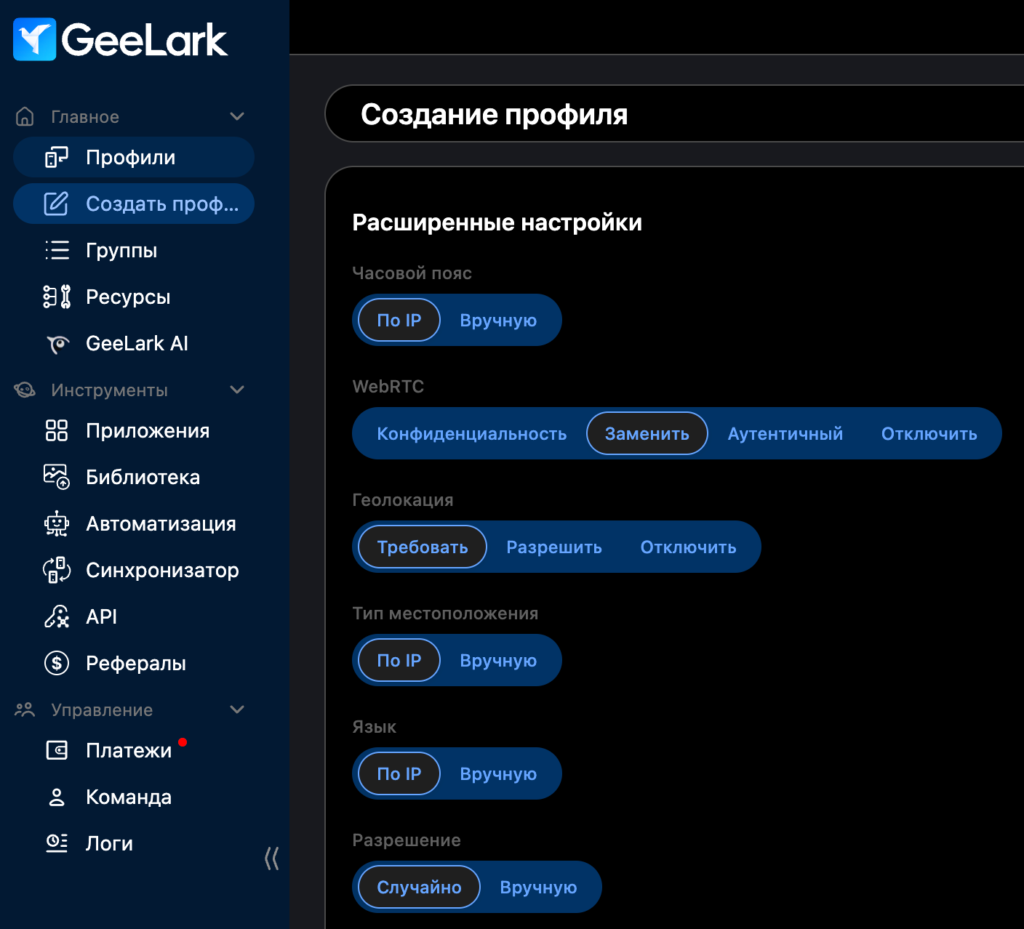Collapse the sidebar with double-arrow control

[271, 858]
